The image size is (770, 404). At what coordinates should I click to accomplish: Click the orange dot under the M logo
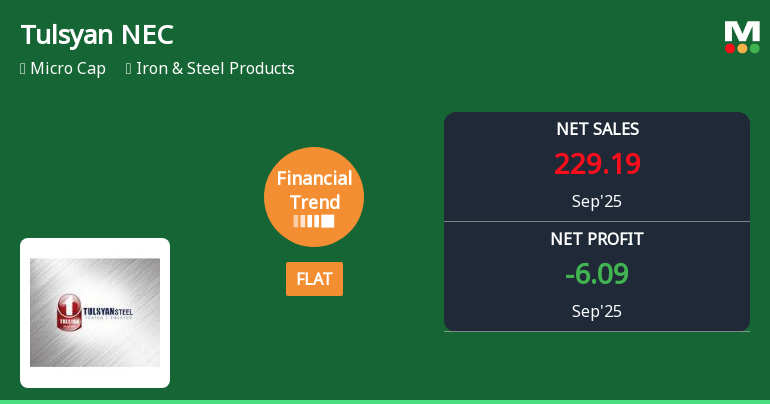(x=742, y=48)
